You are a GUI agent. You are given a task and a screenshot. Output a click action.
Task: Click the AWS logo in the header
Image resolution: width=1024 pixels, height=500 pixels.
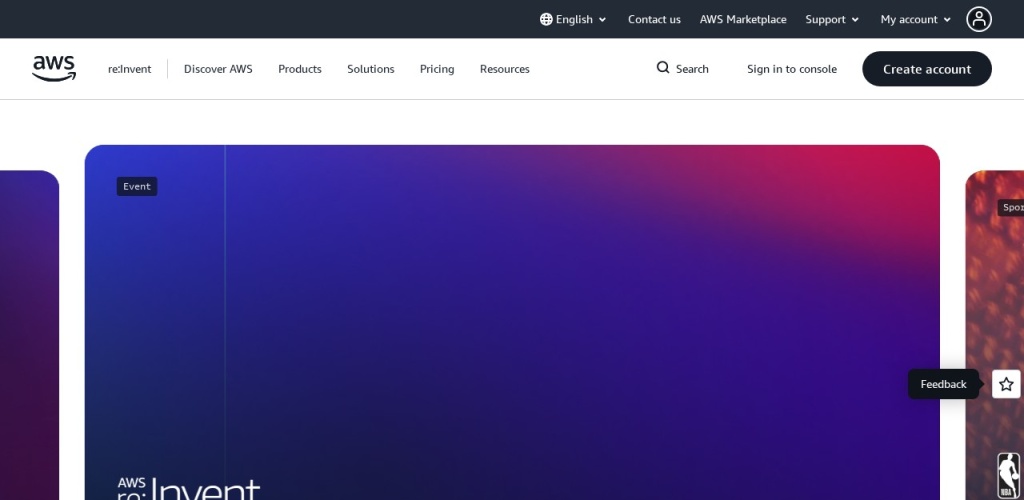click(54, 68)
